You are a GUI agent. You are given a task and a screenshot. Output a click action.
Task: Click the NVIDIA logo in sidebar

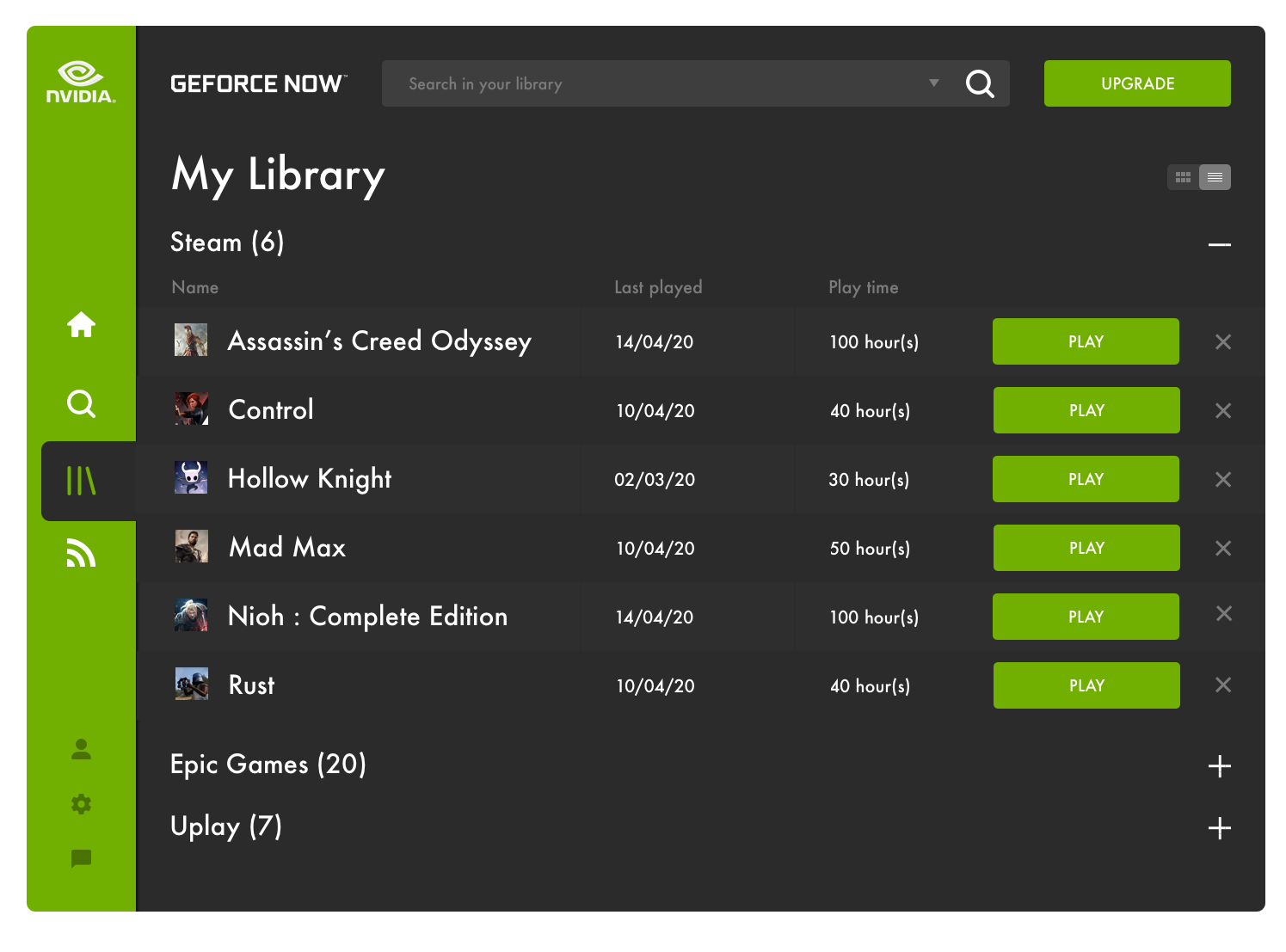[x=81, y=83]
